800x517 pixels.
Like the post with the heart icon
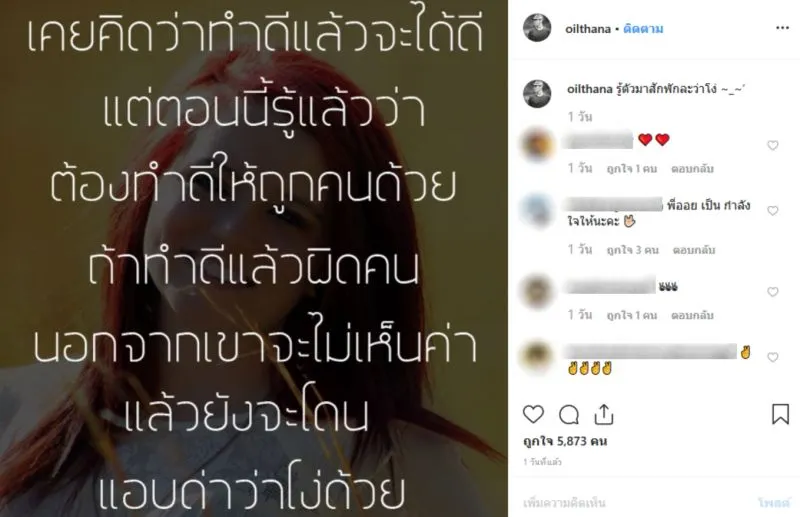tap(533, 414)
